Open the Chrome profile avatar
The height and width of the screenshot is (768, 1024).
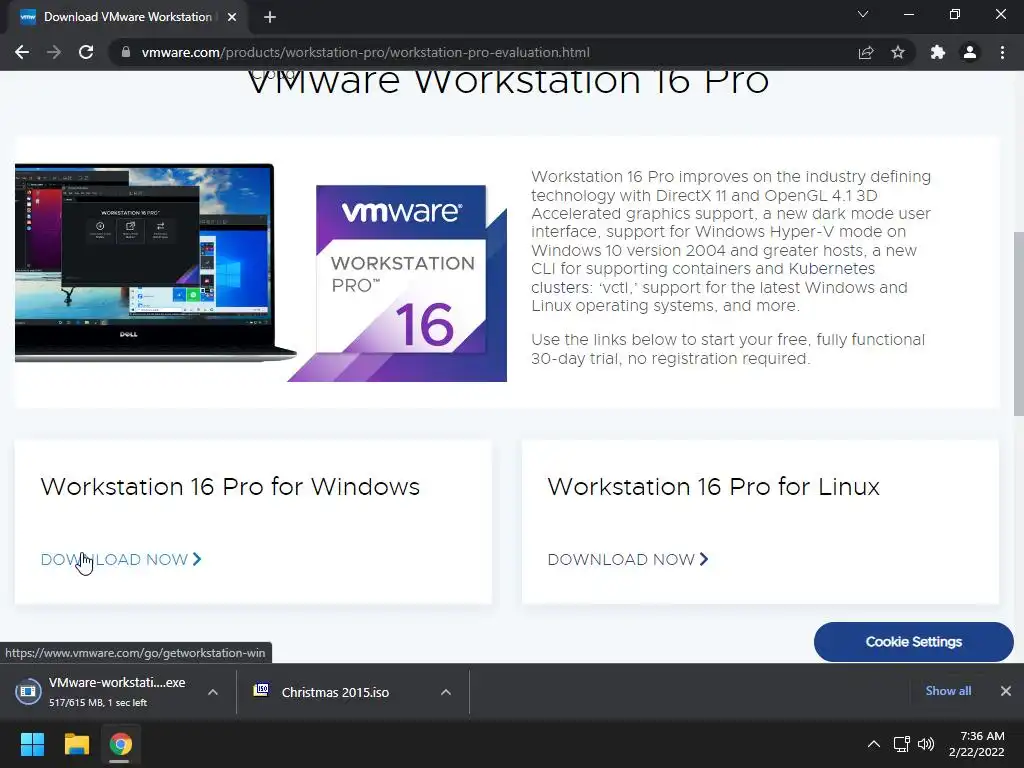[970, 52]
